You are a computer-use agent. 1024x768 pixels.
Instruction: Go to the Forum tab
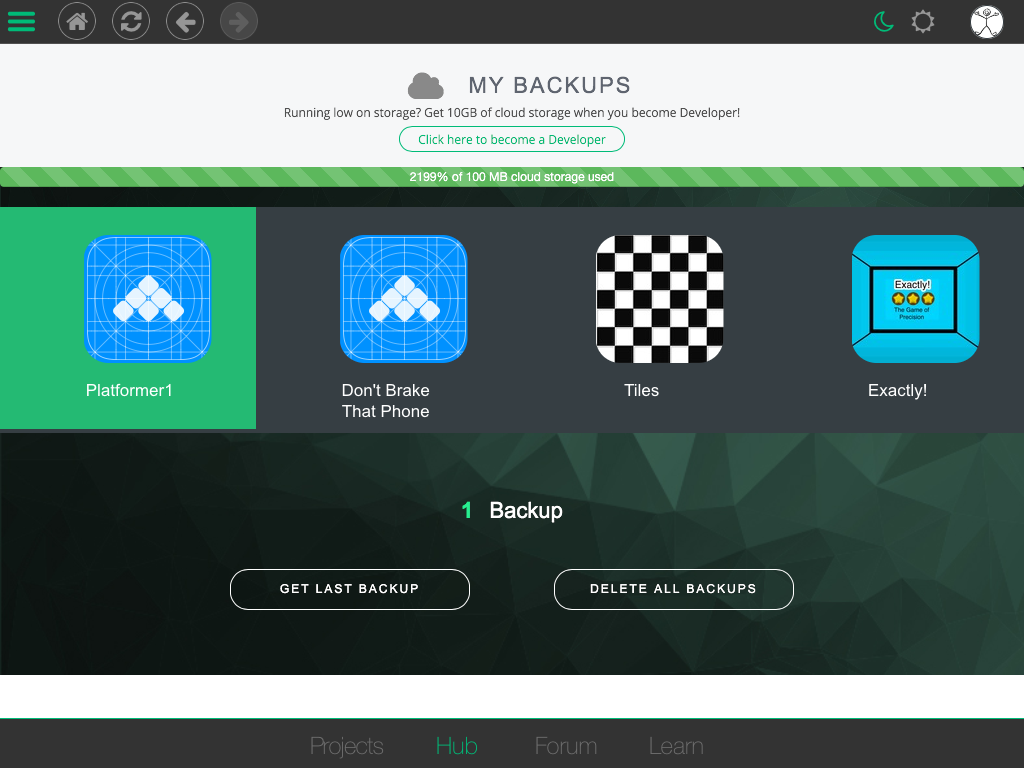pyautogui.click(x=566, y=746)
